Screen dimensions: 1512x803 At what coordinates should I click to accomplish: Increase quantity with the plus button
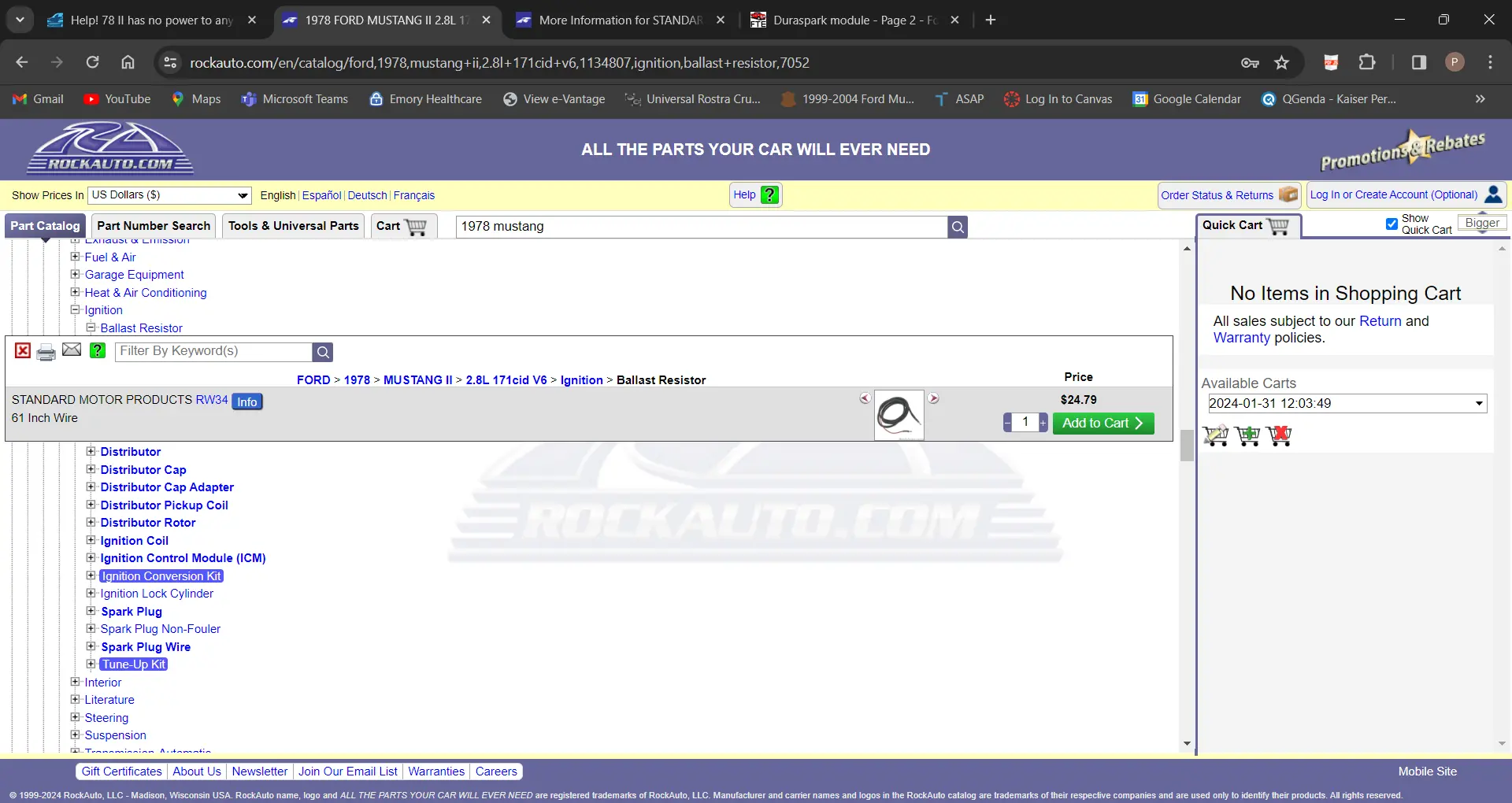click(1043, 423)
